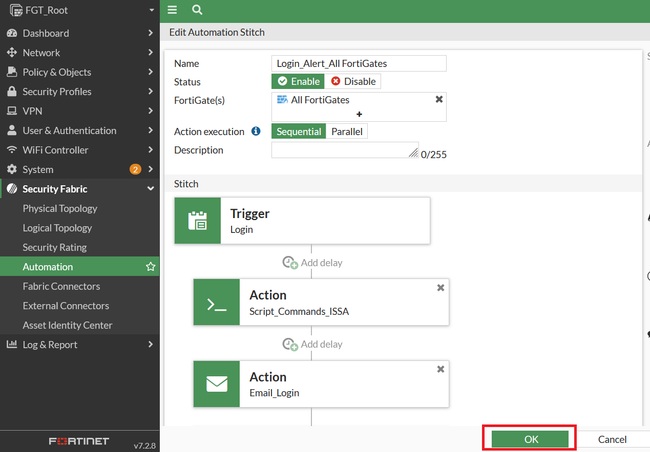Expand the VPN menu chevron
Image resolution: width=650 pixels, height=452 pixels.
(x=150, y=111)
